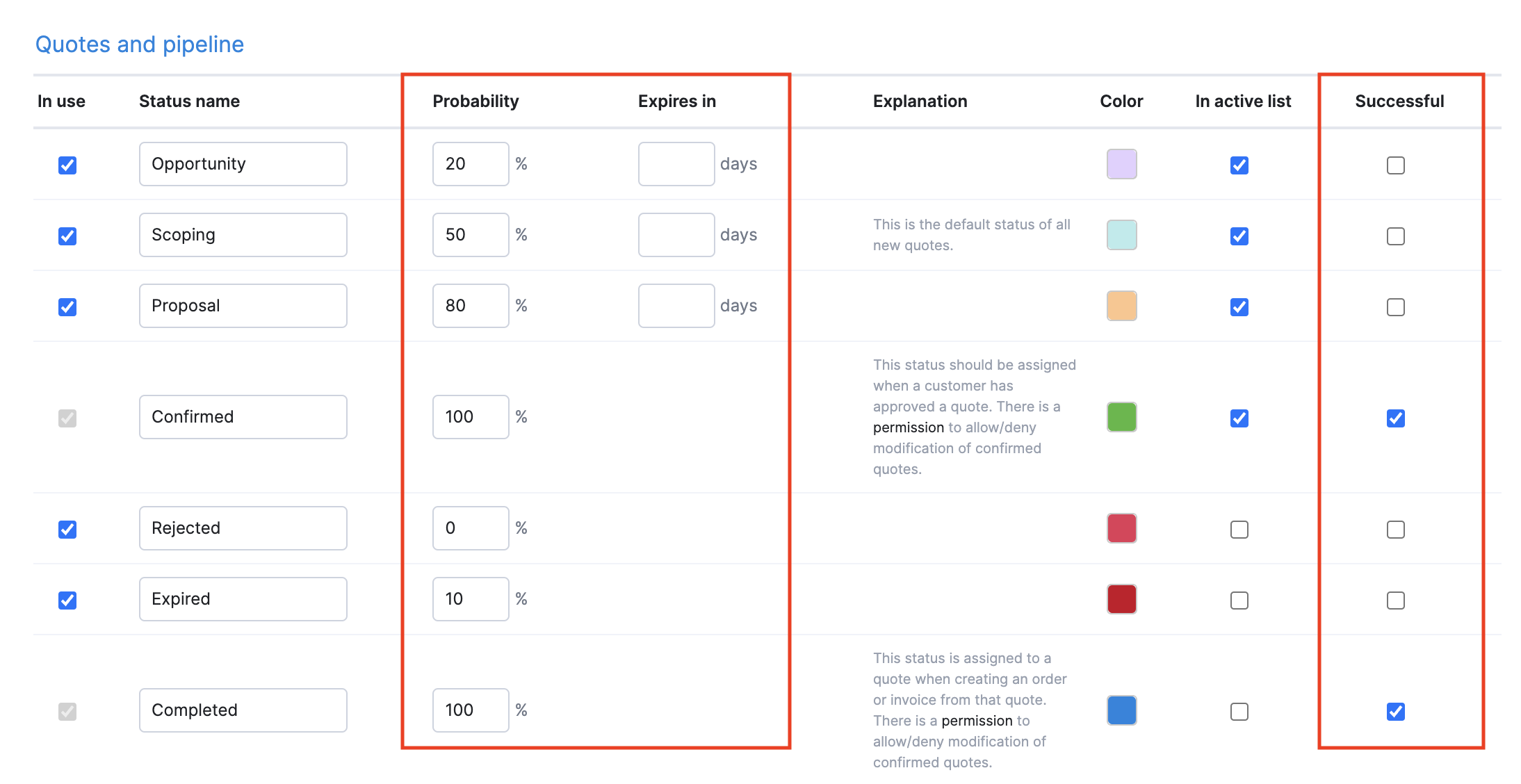Click the Quotes and pipeline heading
Viewport: 1521px width, 784px height.
pyautogui.click(x=140, y=44)
